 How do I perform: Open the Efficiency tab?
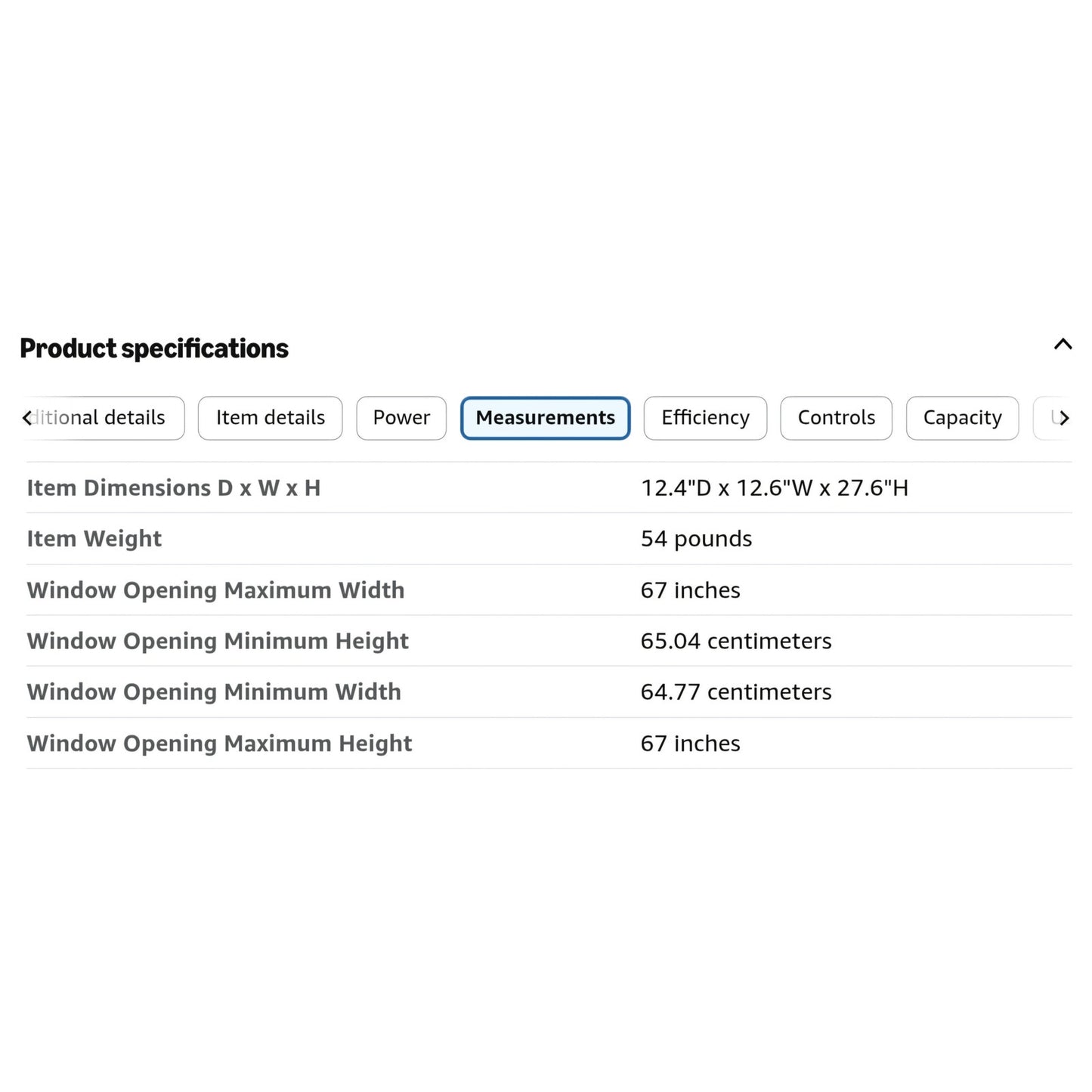[x=705, y=418]
